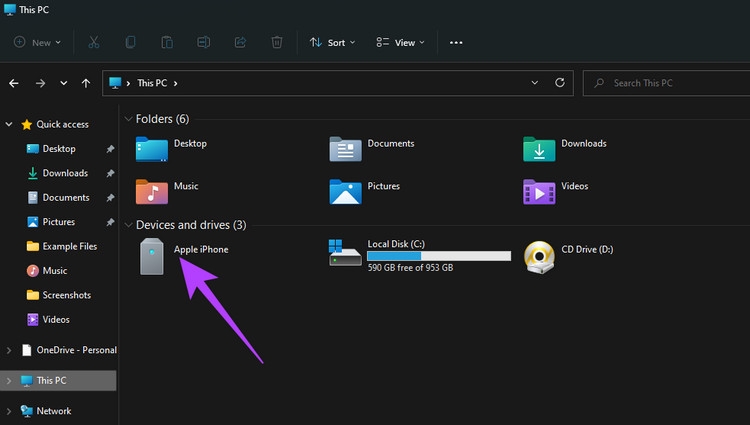Click the Rename icon in toolbar
Screen dimensions: 750x425
pos(204,43)
